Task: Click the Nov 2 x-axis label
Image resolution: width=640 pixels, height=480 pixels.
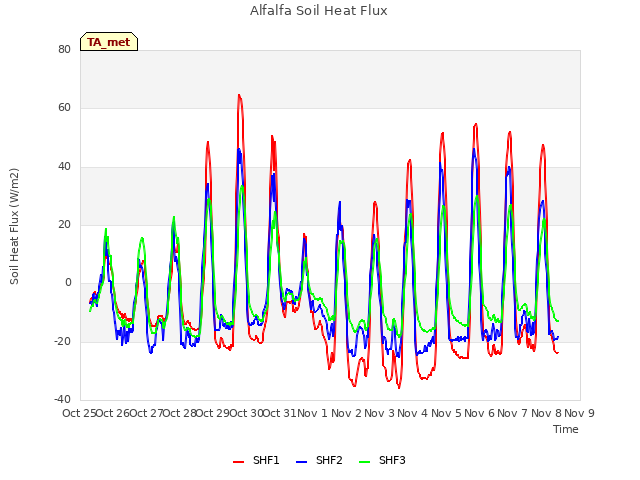Action: click(346, 413)
